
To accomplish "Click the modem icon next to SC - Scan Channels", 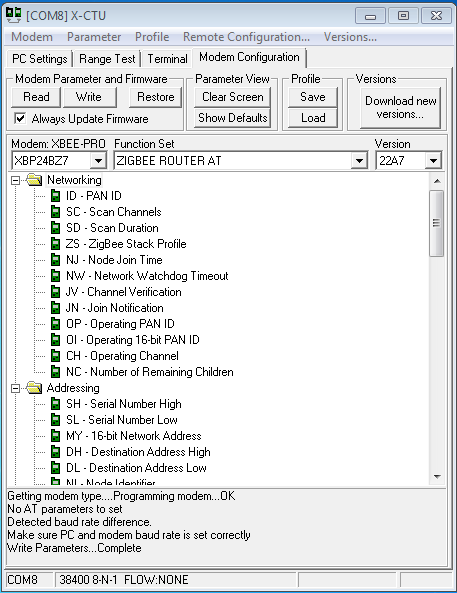I will 55,212.
